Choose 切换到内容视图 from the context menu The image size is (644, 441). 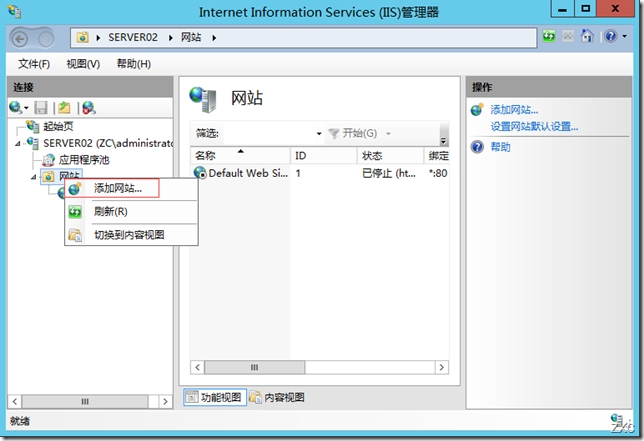(x=131, y=235)
